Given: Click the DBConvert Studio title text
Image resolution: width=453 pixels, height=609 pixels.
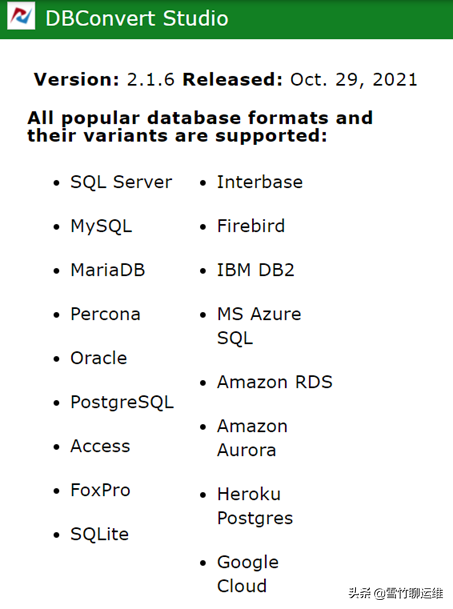Looking at the screenshot, I should point(137,18).
